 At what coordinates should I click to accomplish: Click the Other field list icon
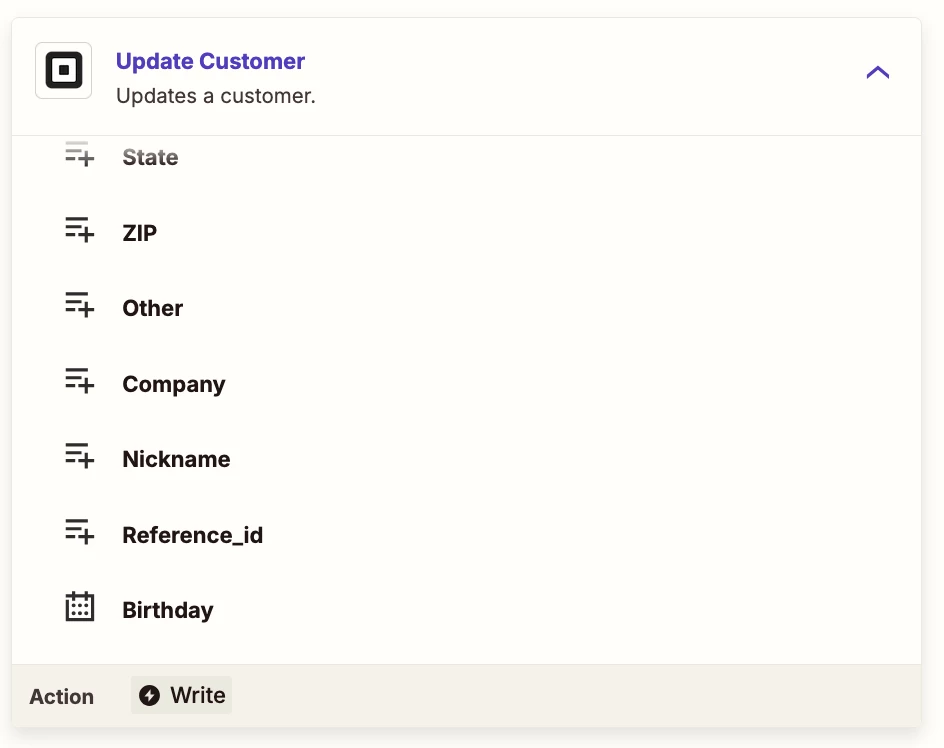pos(79,305)
